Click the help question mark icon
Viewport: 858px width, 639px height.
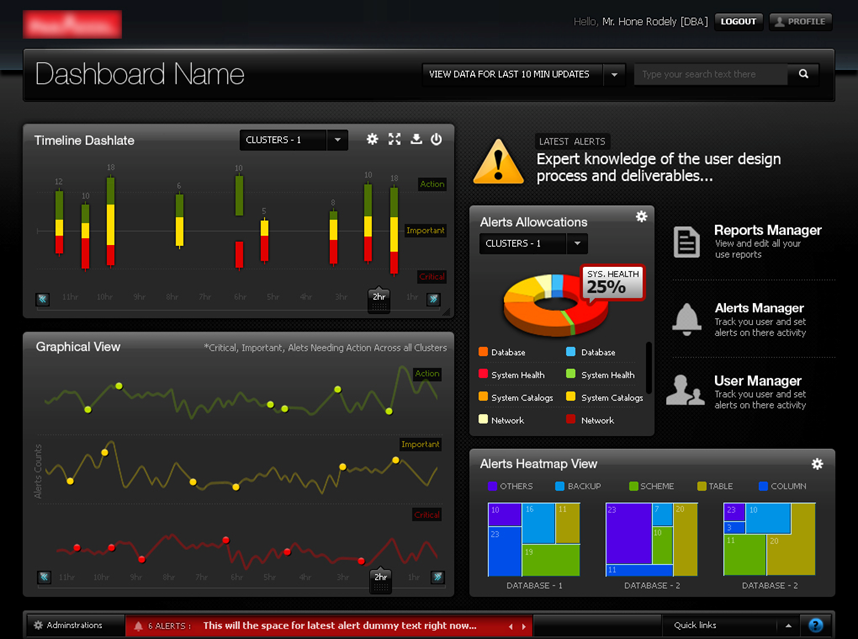coord(816,625)
